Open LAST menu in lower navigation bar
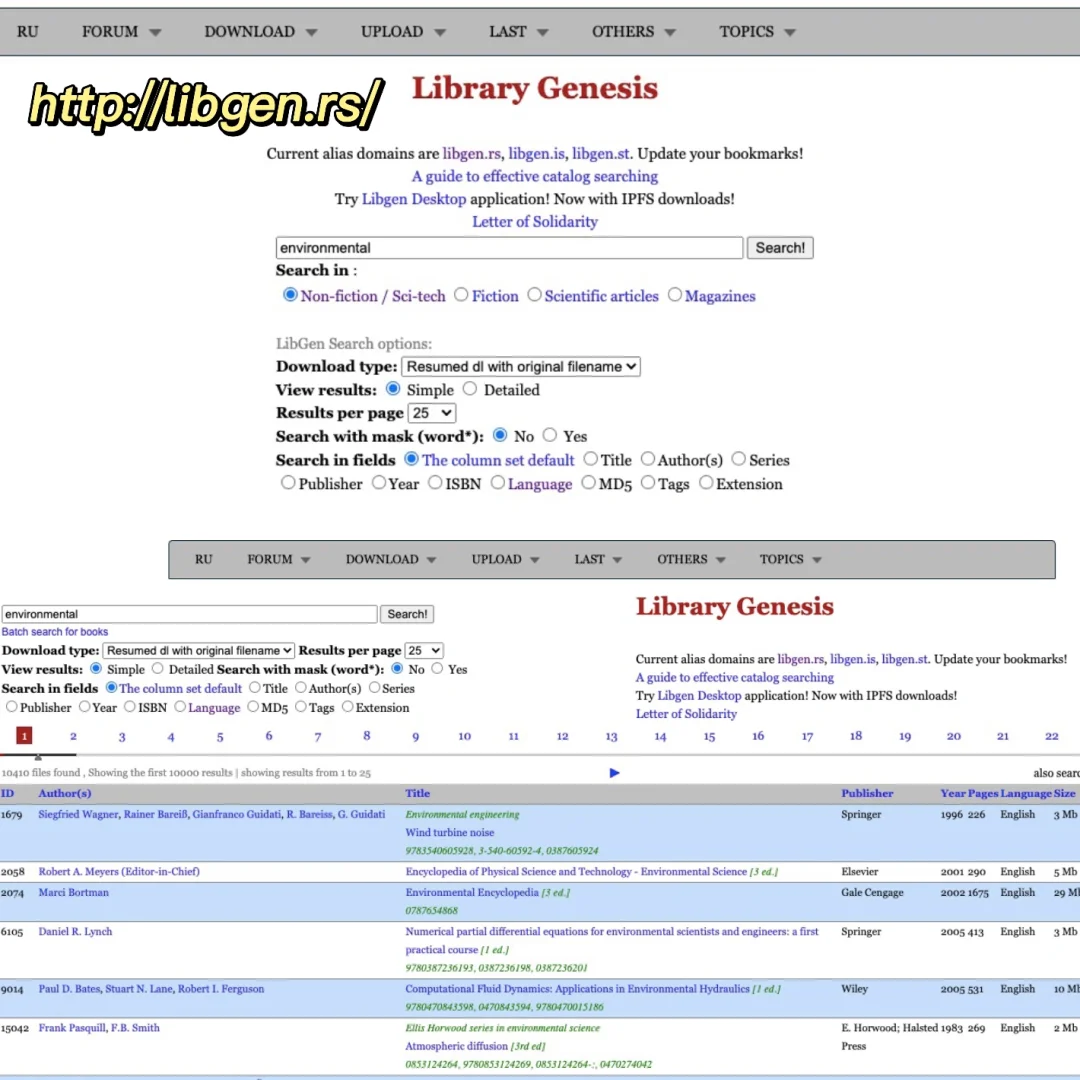 (x=598, y=559)
